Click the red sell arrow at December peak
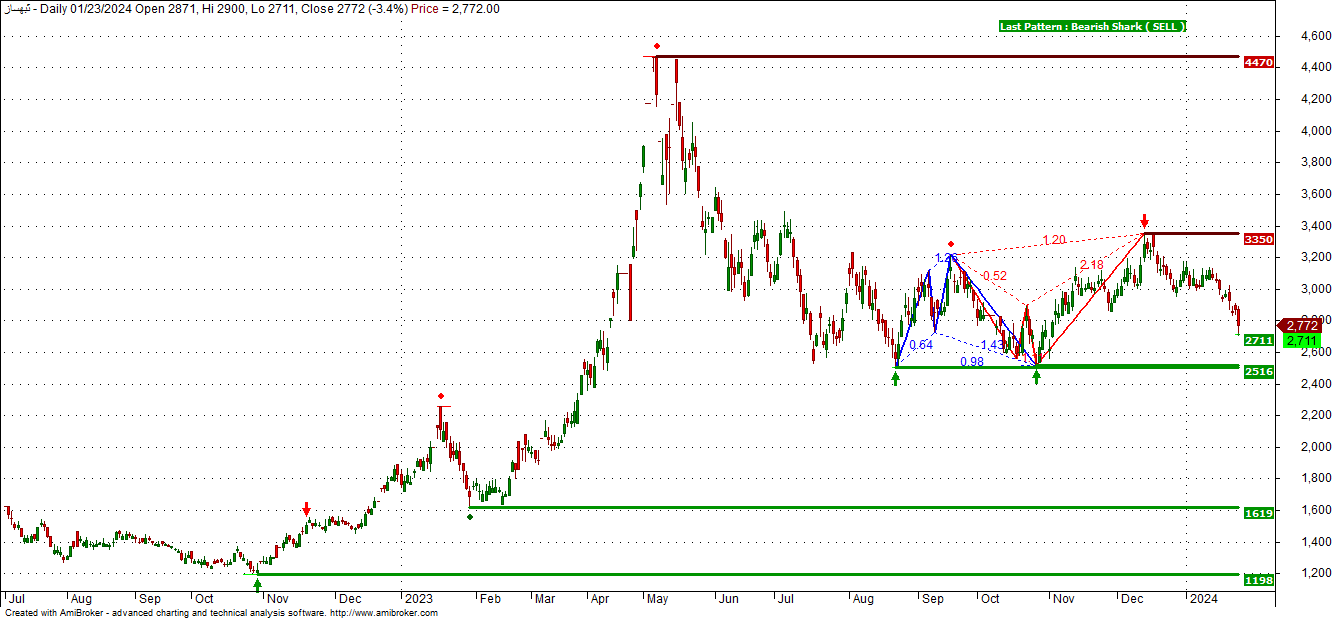 click(1144, 221)
